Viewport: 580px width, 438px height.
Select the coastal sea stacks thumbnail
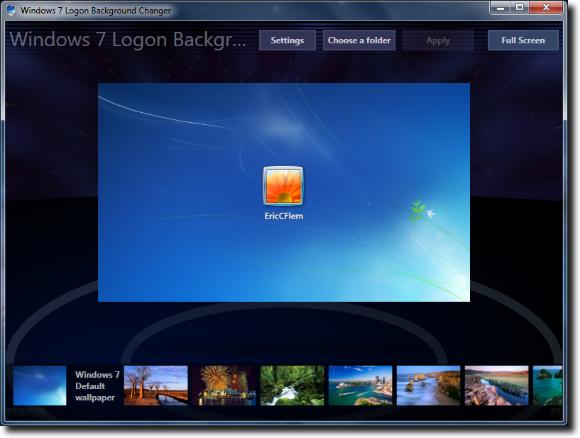click(x=428, y=385)
